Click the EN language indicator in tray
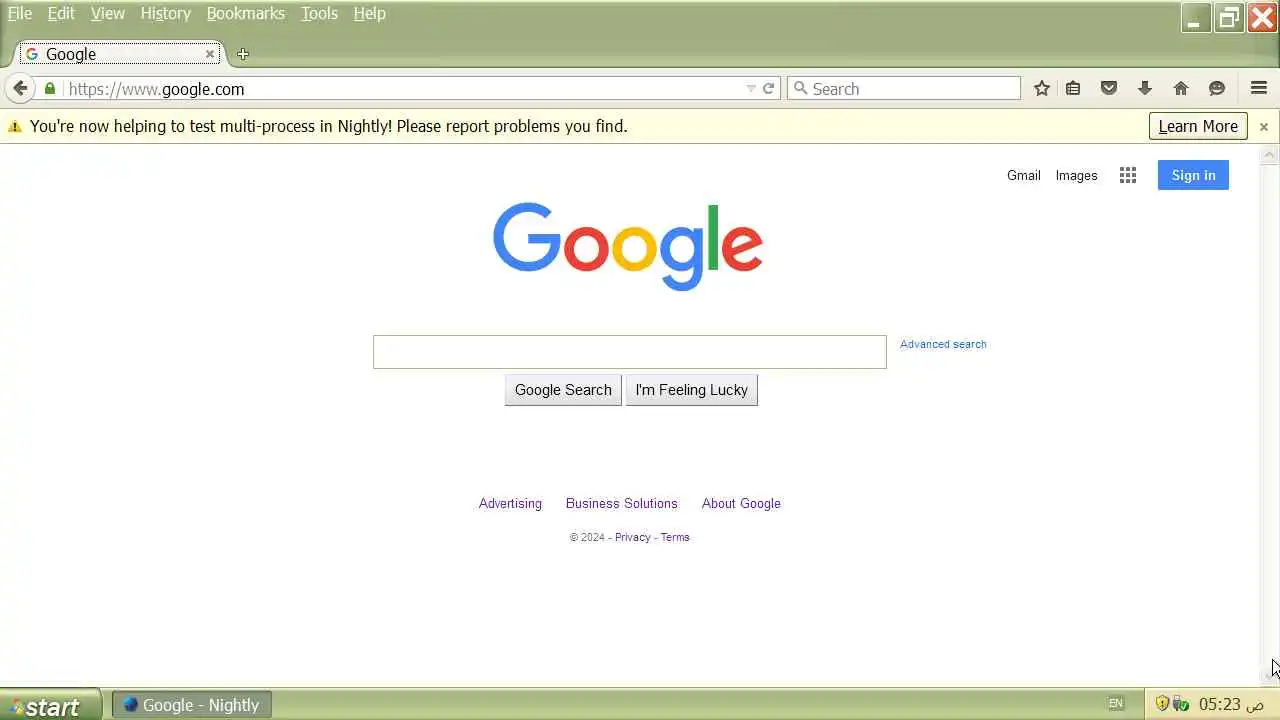The height and width of the screenshot is (720, 1280). click(x=1116, y=704)
